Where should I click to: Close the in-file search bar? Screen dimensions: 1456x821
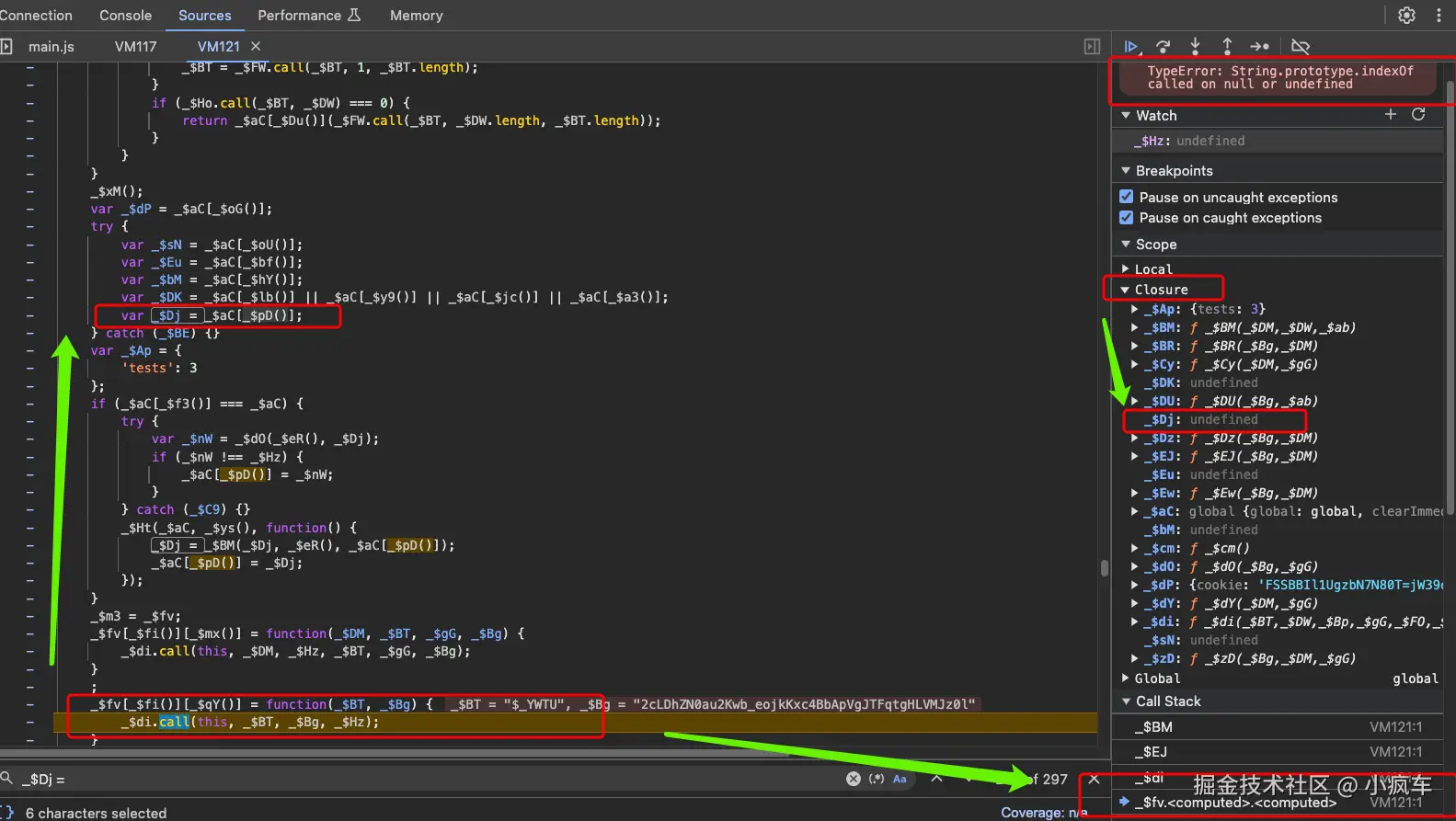click(x=1094, y=779)
